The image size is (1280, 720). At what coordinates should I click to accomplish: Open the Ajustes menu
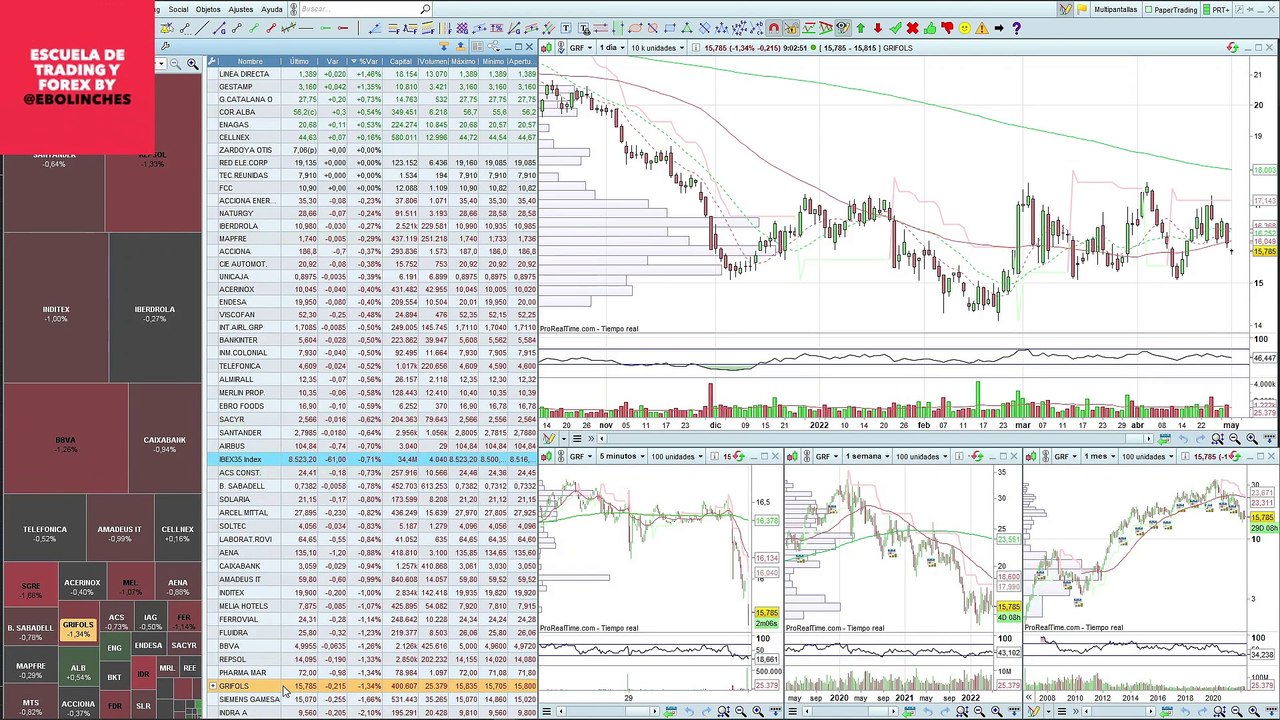241,9
